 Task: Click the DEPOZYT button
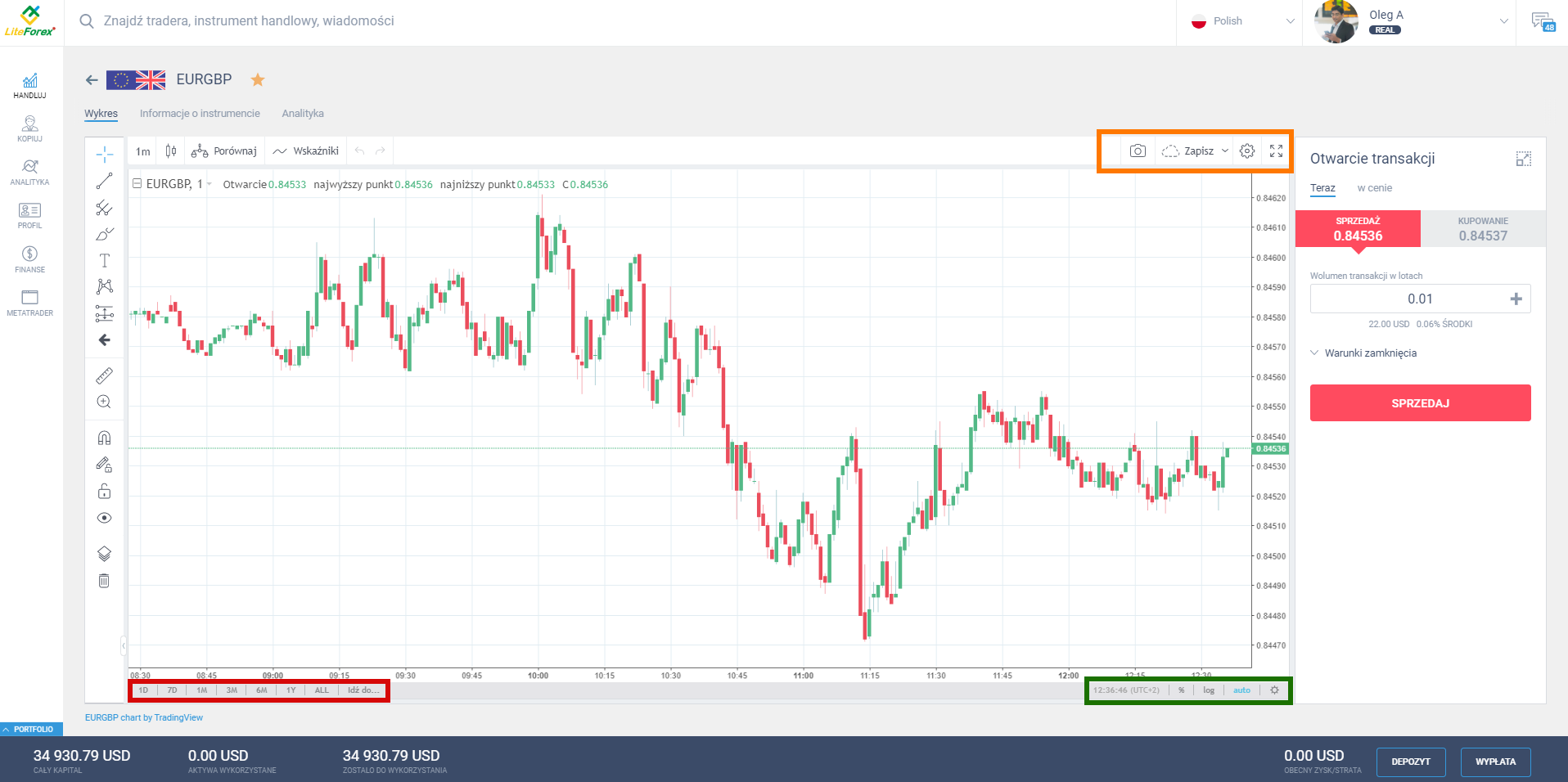pyautogui.click(x=1410, y=762)
